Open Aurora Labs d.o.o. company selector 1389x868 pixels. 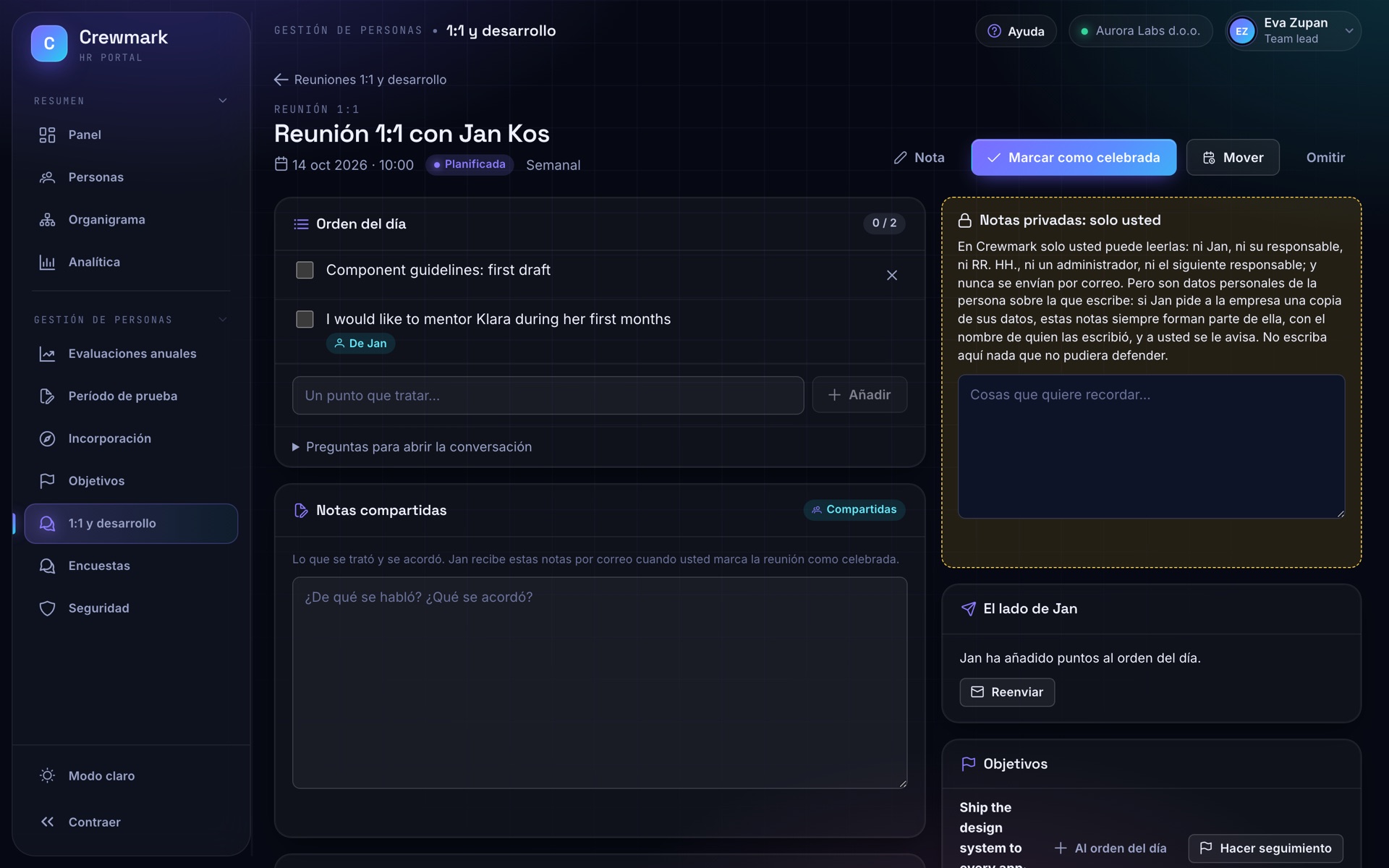coord(1140,31)
